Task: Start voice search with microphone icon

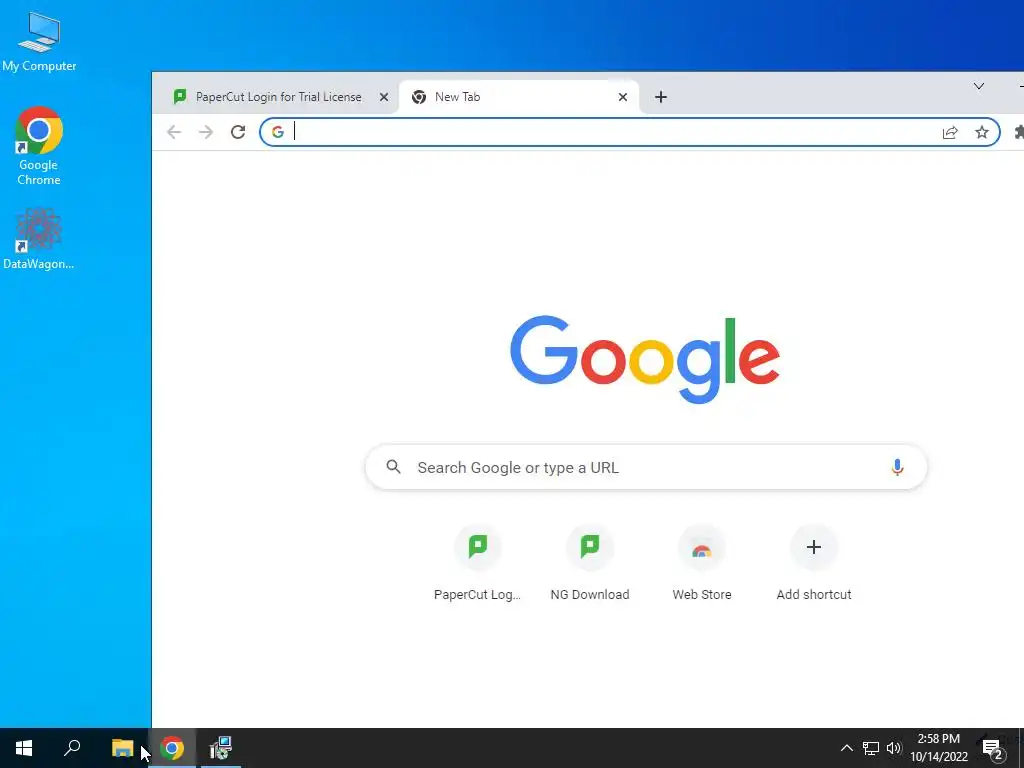Action: (897, 467)
